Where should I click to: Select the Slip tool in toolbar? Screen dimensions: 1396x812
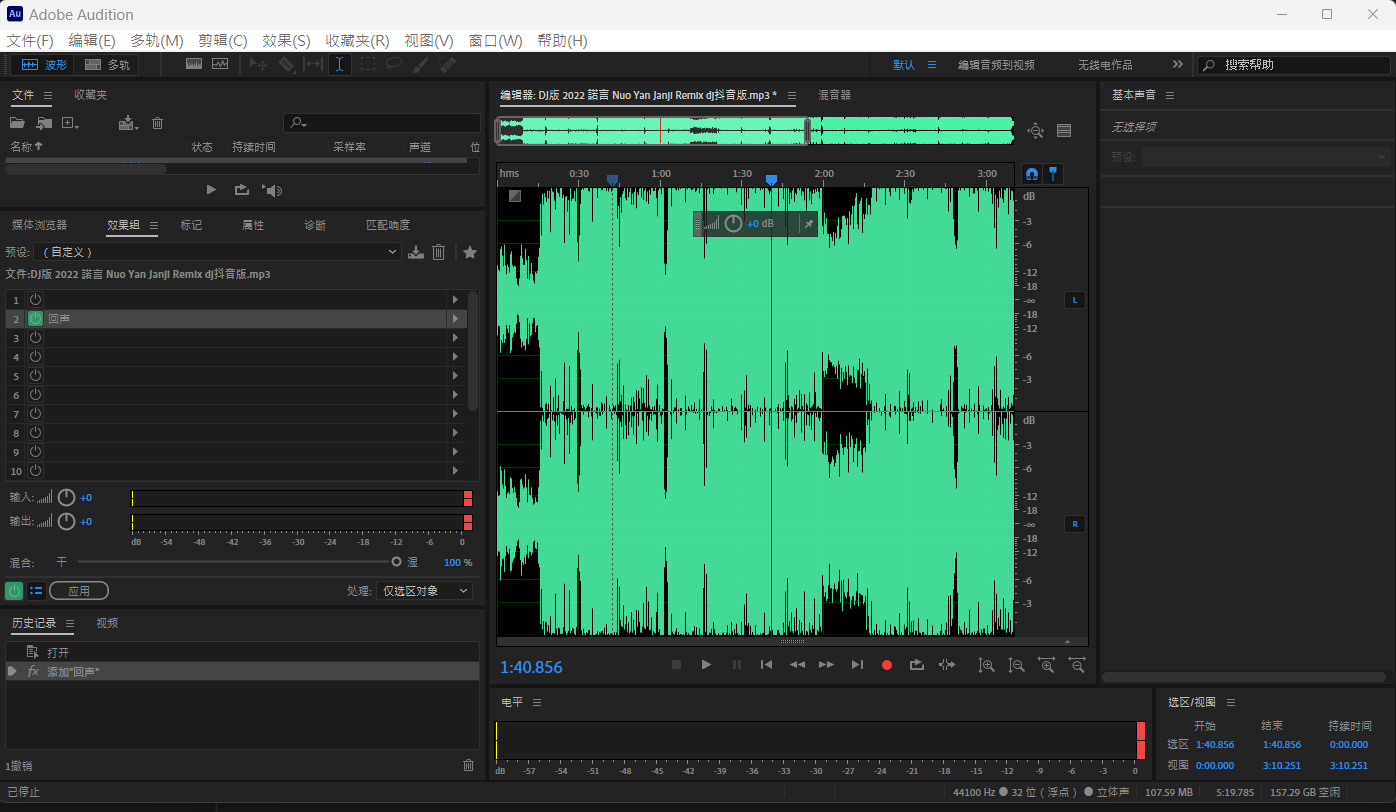(x=313, y=64)
